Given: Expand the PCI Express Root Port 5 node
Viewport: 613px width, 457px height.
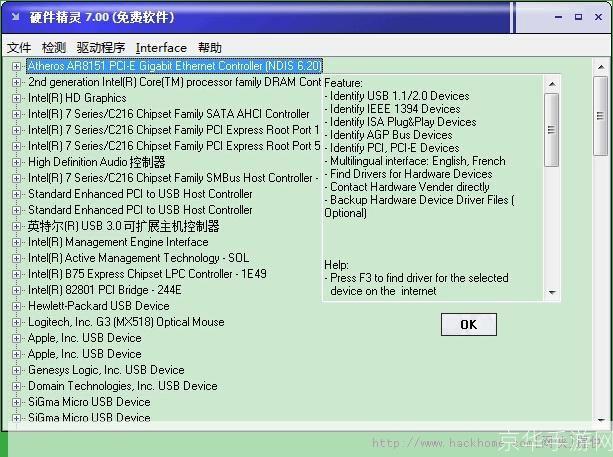Looking at the screenshot, I should coord(16,146).
